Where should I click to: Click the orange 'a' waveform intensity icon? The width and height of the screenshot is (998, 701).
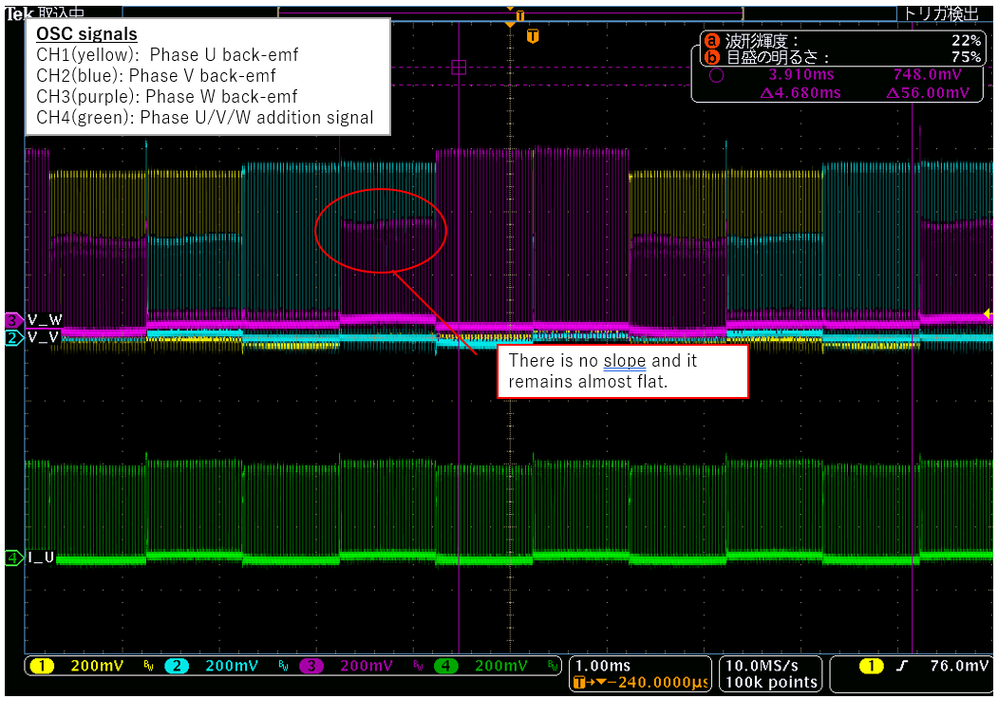click(x=710, y=41)
